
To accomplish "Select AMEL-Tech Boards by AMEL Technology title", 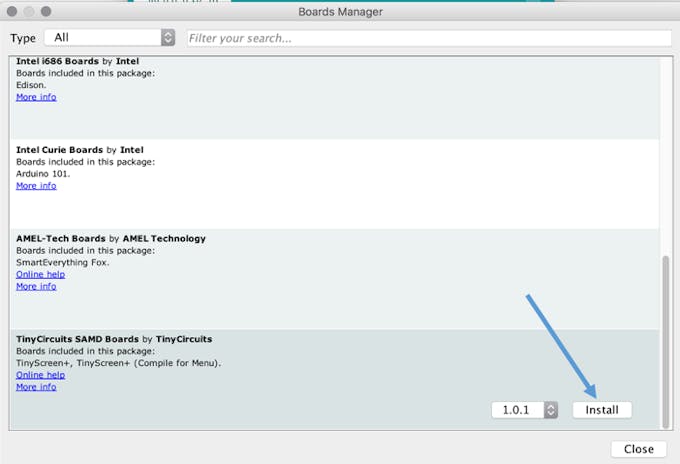I will pyautogui.click(x=111, y=239).
